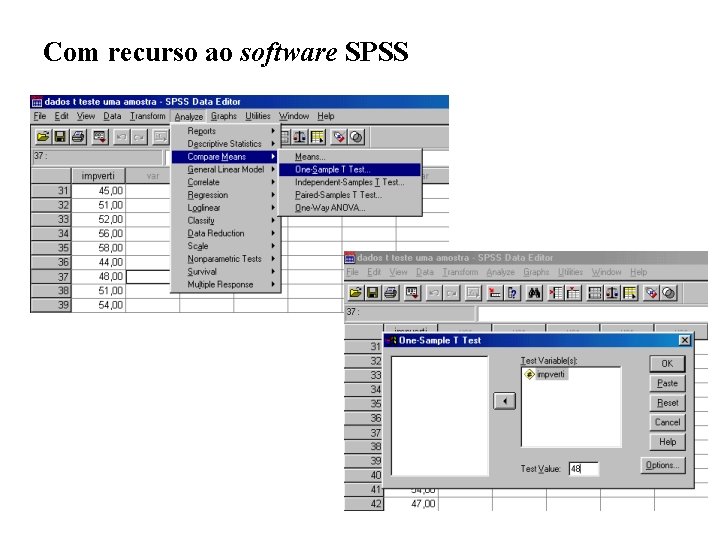Click the left-arrow move variable button
The width and height of the screenshot is (720, 540).
coord(504,401)
